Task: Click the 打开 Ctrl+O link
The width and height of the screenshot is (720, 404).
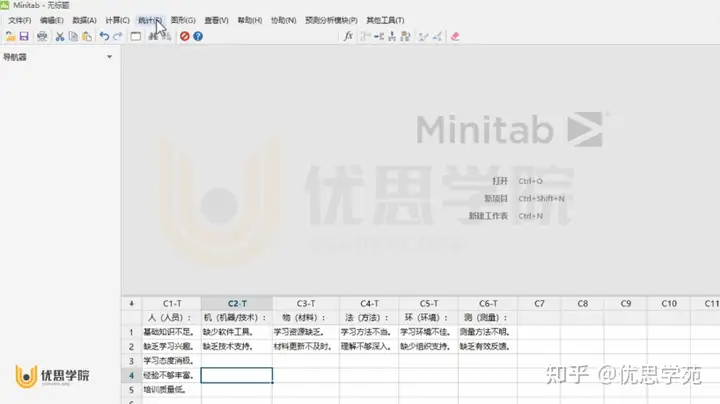Action: pyautogui.click(x=517, y=181)
